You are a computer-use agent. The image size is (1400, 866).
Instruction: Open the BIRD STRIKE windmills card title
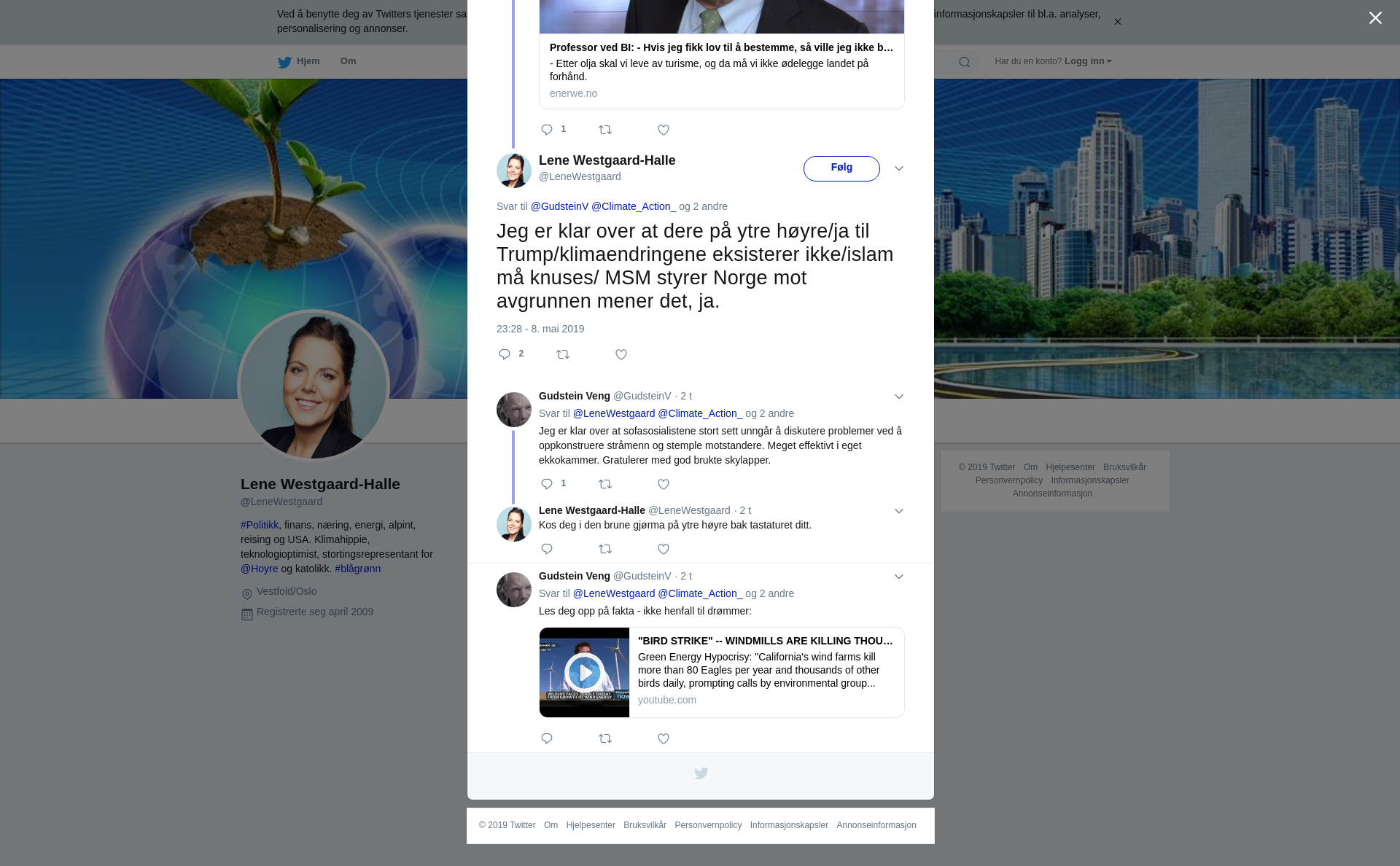(x=766, y=641)
